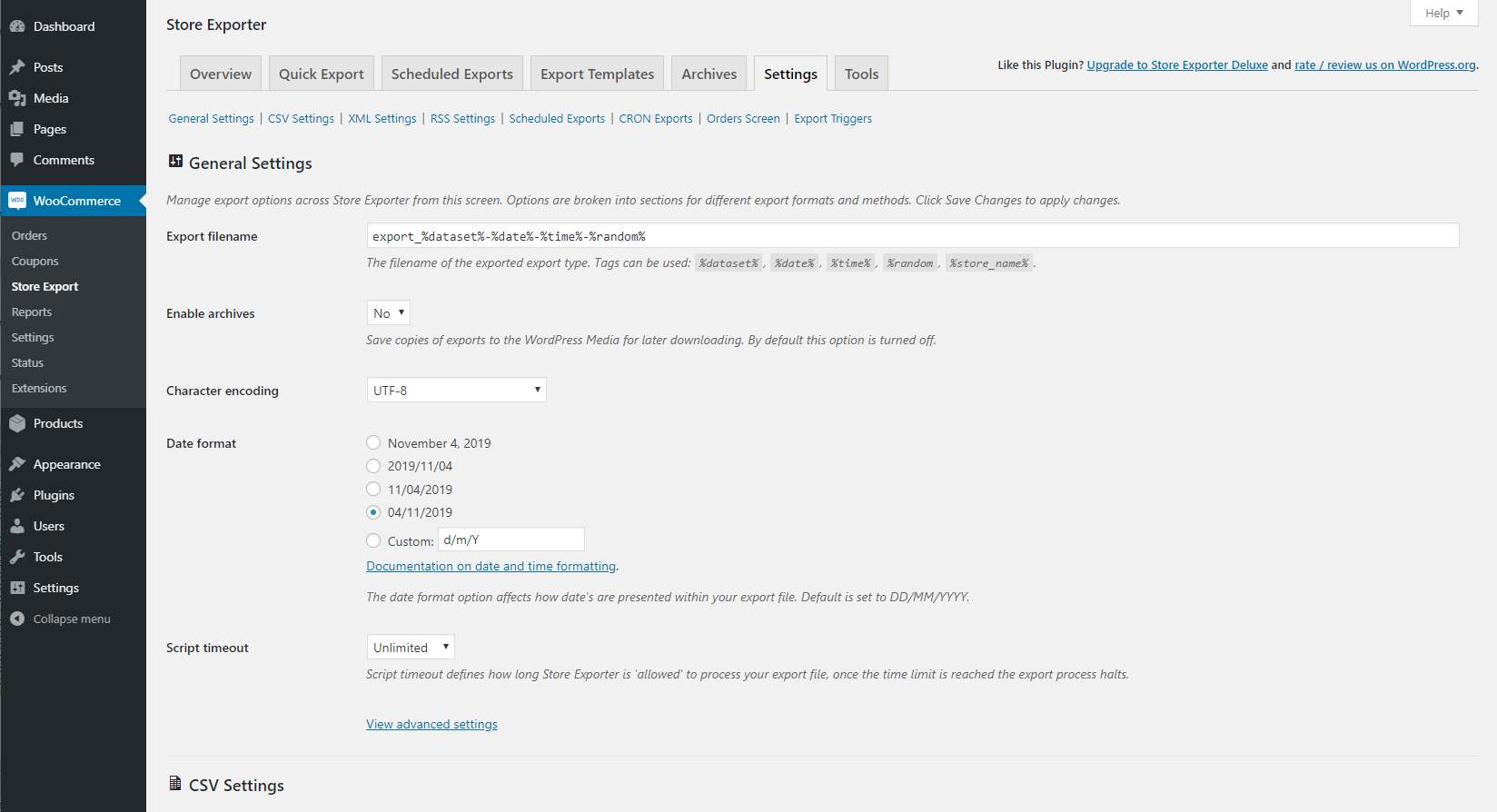Click the WooCommerce logo icon
The image size is (1497, 812).
click(x=17, y=201)
